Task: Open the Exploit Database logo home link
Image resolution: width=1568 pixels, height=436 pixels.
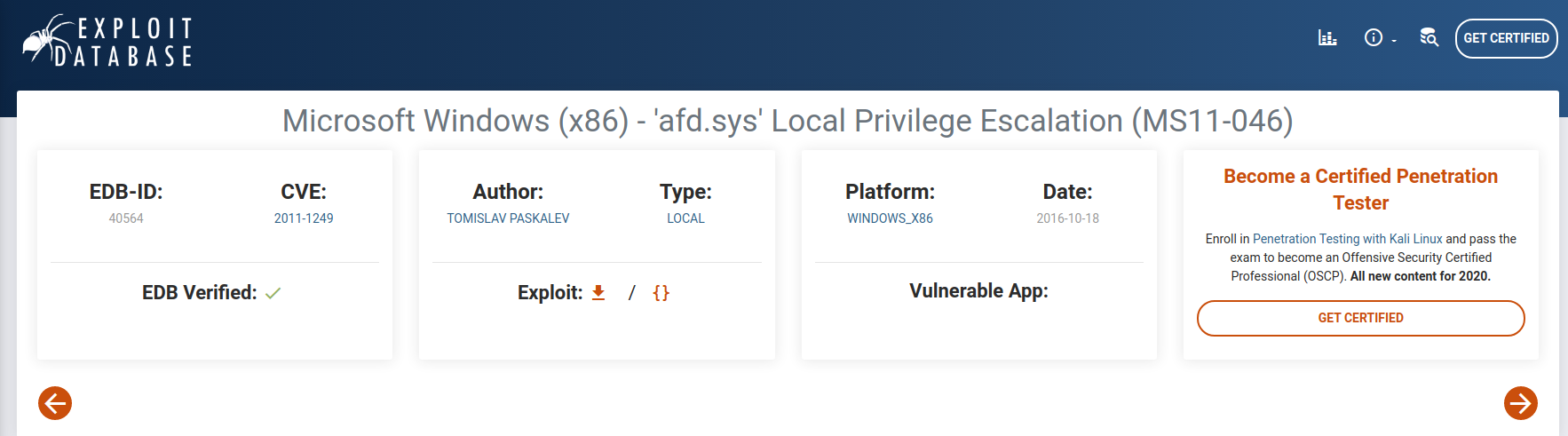Action: pyautogui.click(x=107, y=41)
